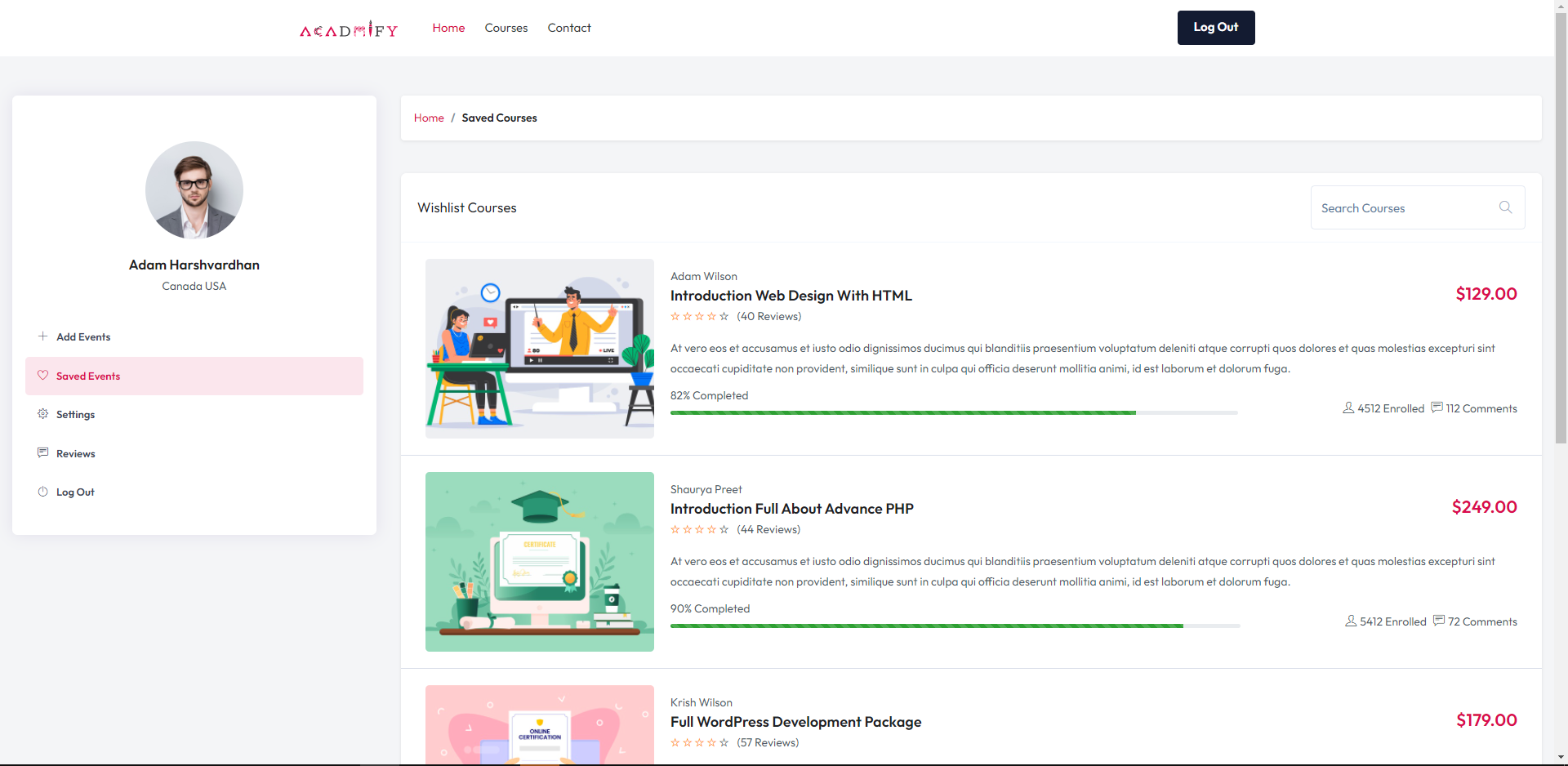Open Introduction Full About Advance PHP course

click(791, 509)
